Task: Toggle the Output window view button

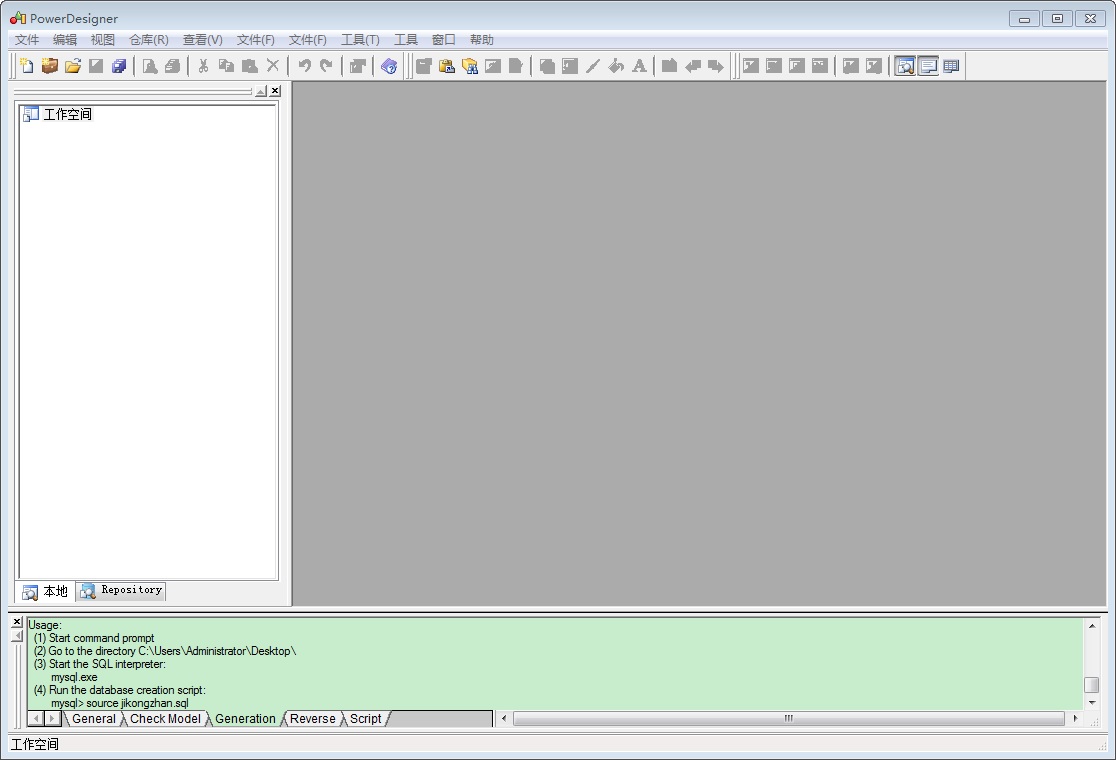Action: point(928,66)
